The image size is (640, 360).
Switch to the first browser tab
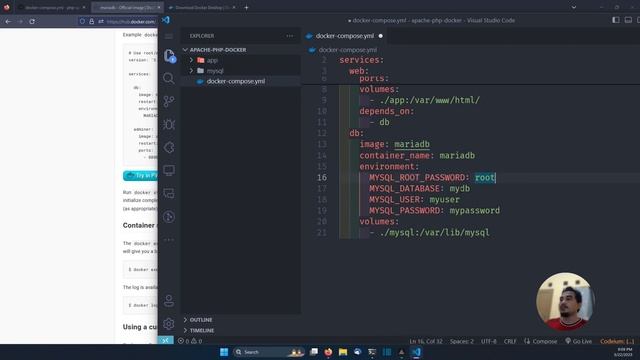(x=51, y=7)
